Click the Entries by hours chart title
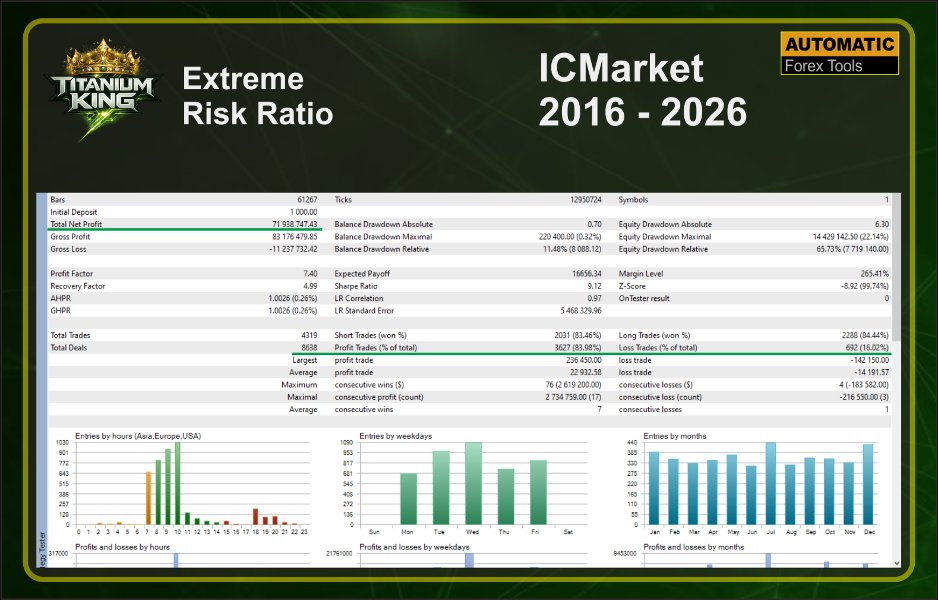 (138, 436)
